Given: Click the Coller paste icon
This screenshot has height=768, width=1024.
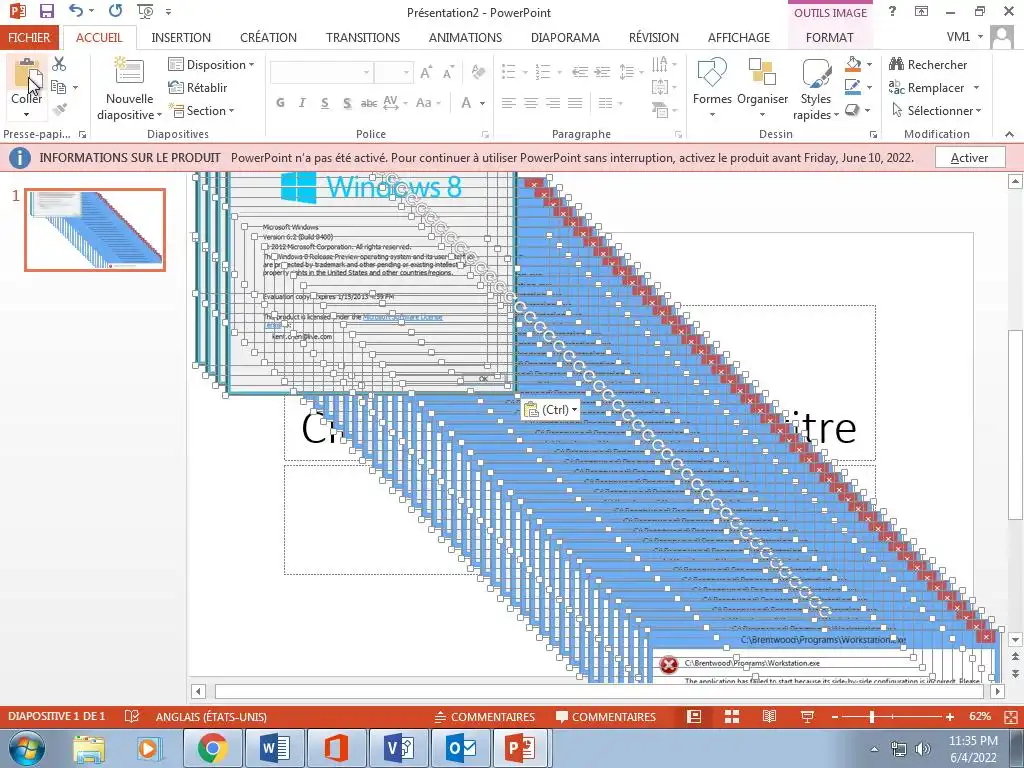Looking at the screenshot, I should (x=26, y=73).
